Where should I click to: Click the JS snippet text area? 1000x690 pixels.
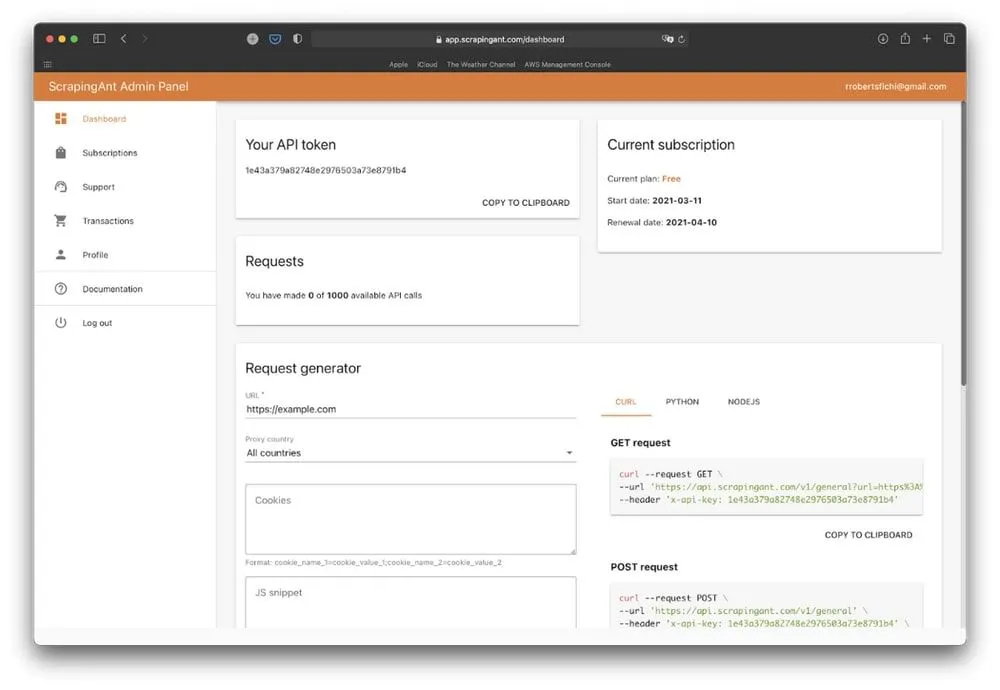pyautogui.click(x=411, y=603)
